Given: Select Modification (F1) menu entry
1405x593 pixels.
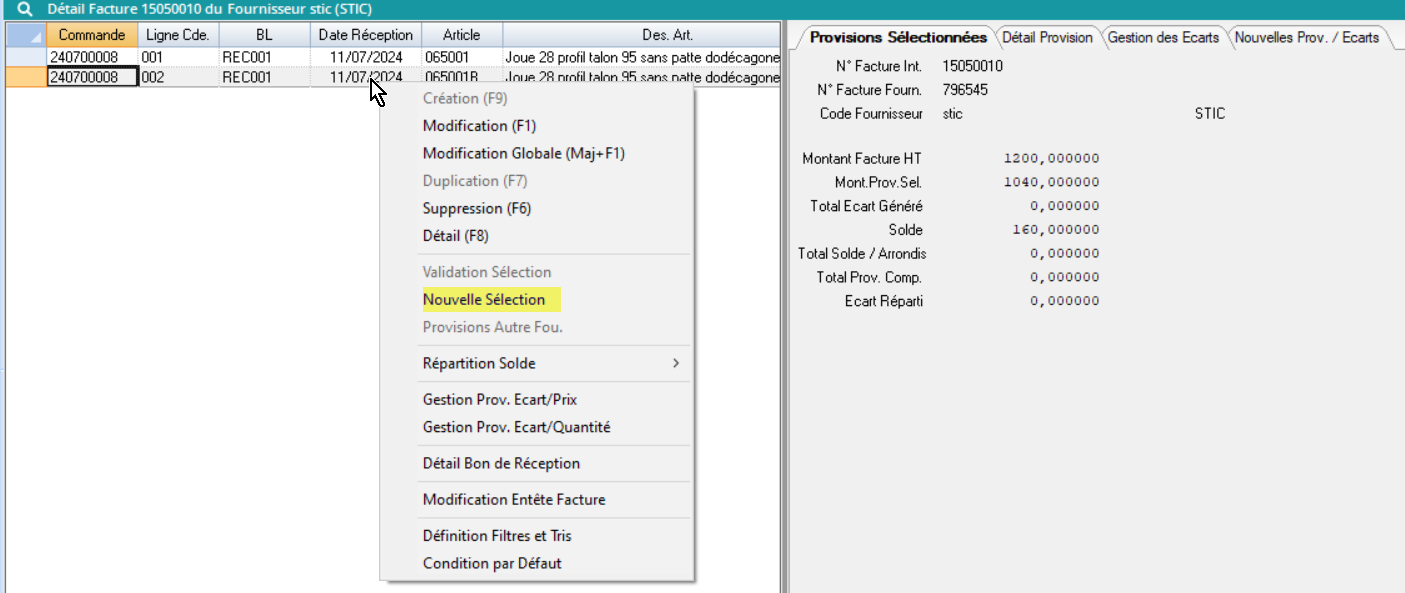Looking at the screenshot, I should (465, 126).
